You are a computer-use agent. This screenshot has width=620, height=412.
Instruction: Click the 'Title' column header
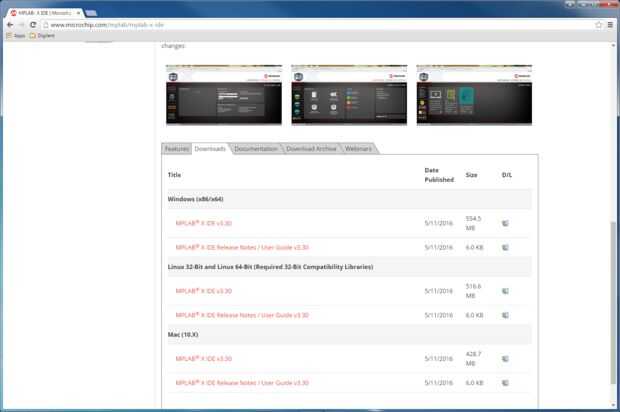tap(174, 175)
